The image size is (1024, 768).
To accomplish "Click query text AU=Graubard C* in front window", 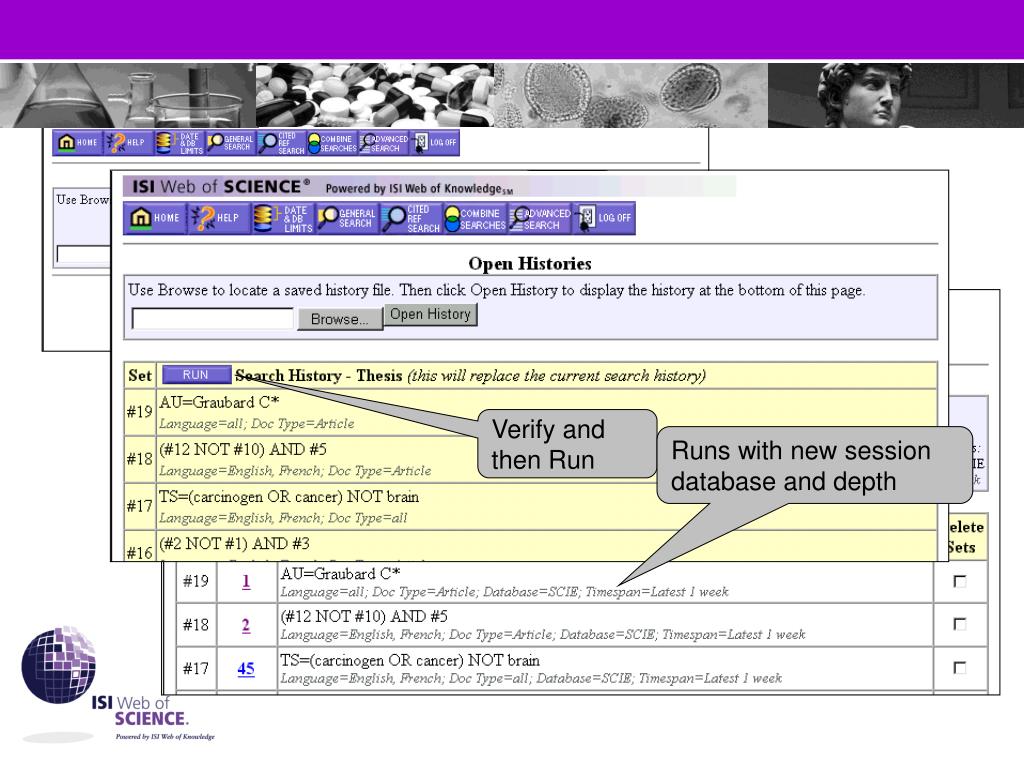I will tap(219, 402).
